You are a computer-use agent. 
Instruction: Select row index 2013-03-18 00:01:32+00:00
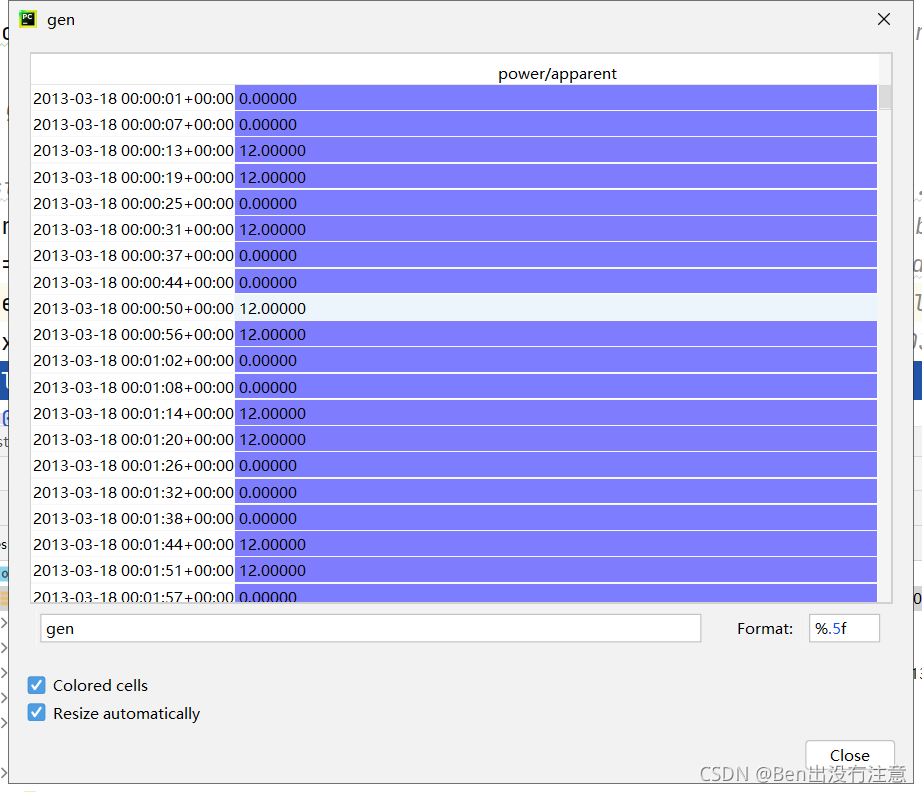(x=133, y=492)
